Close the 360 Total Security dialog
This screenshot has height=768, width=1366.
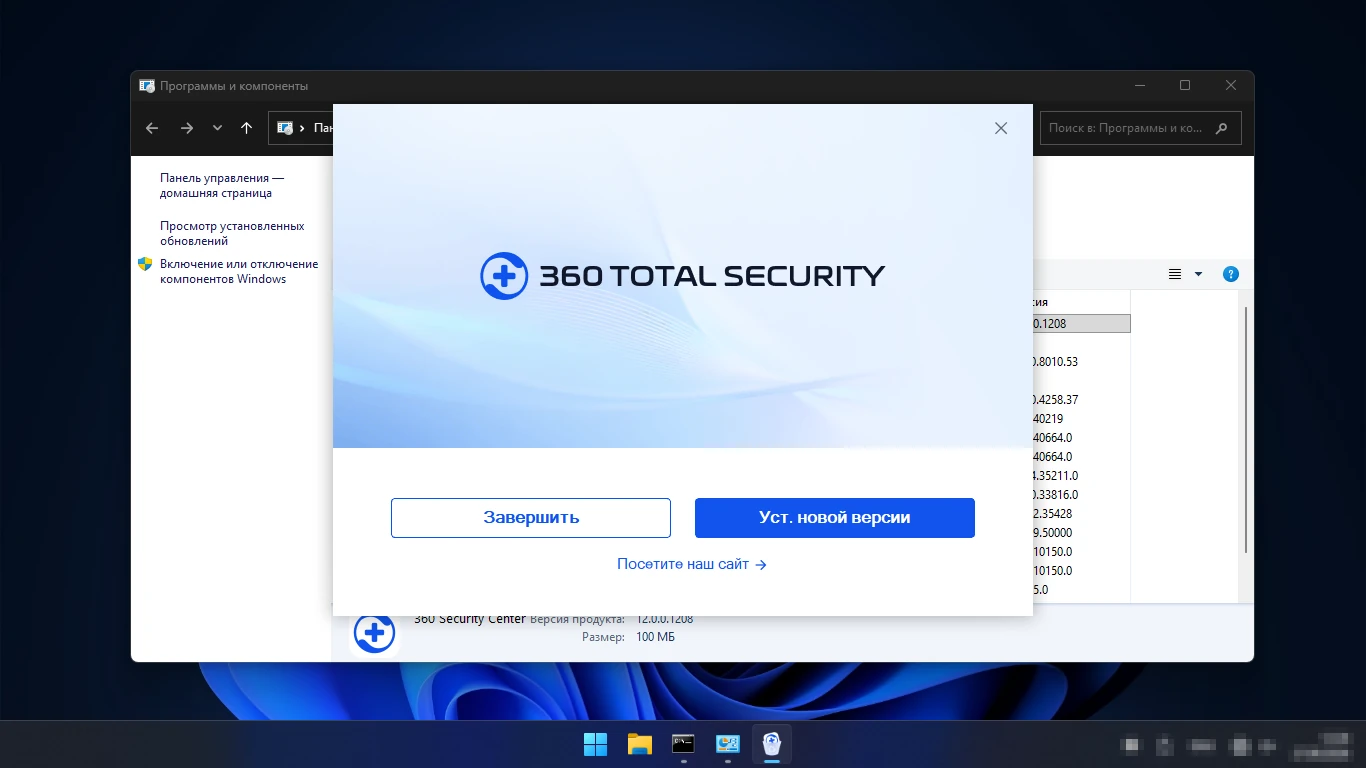[x=1000, y=128]
